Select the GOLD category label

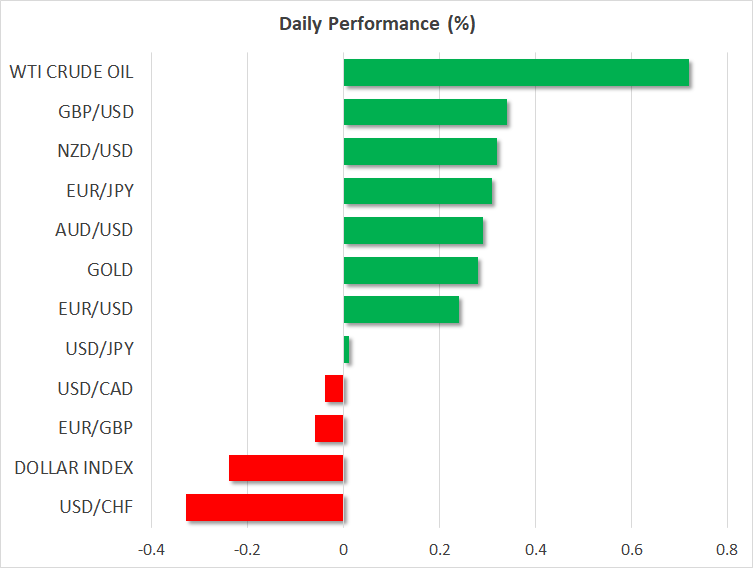[110, 270]
